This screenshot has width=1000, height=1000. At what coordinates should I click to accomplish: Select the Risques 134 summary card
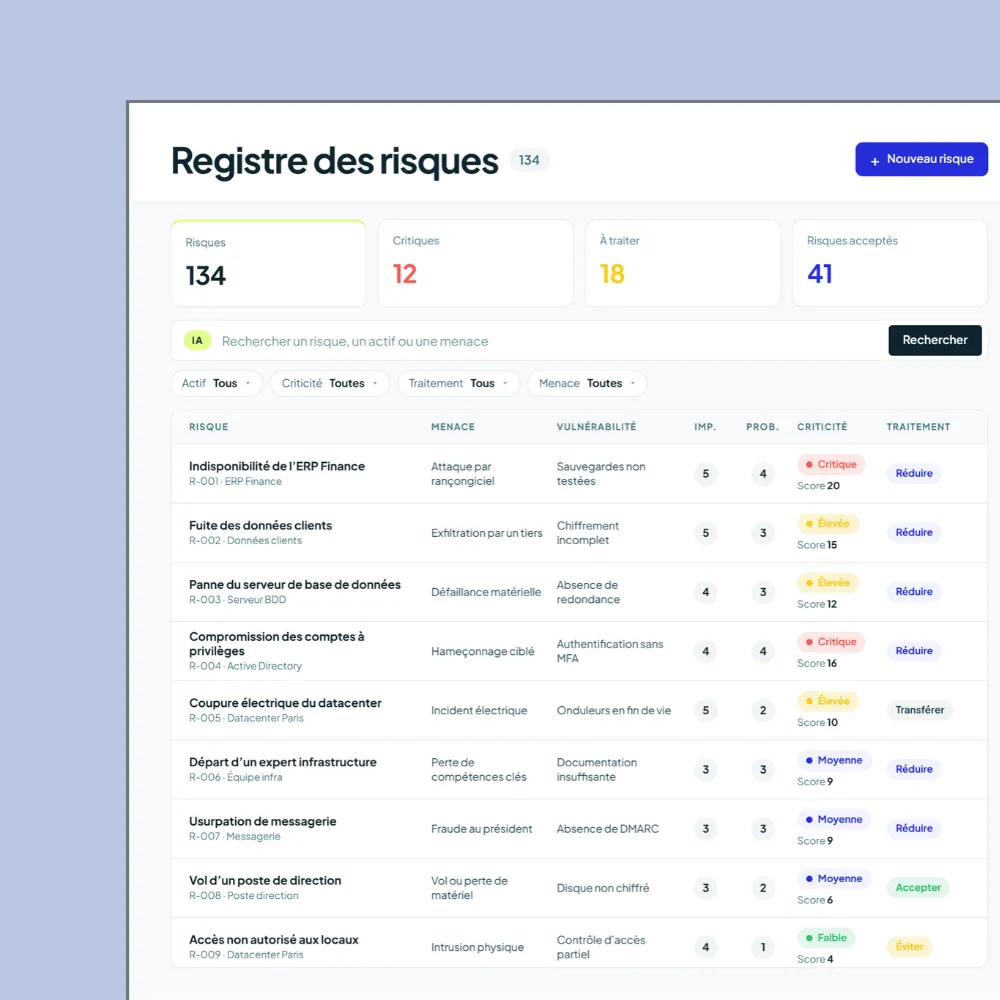(268, 263)
